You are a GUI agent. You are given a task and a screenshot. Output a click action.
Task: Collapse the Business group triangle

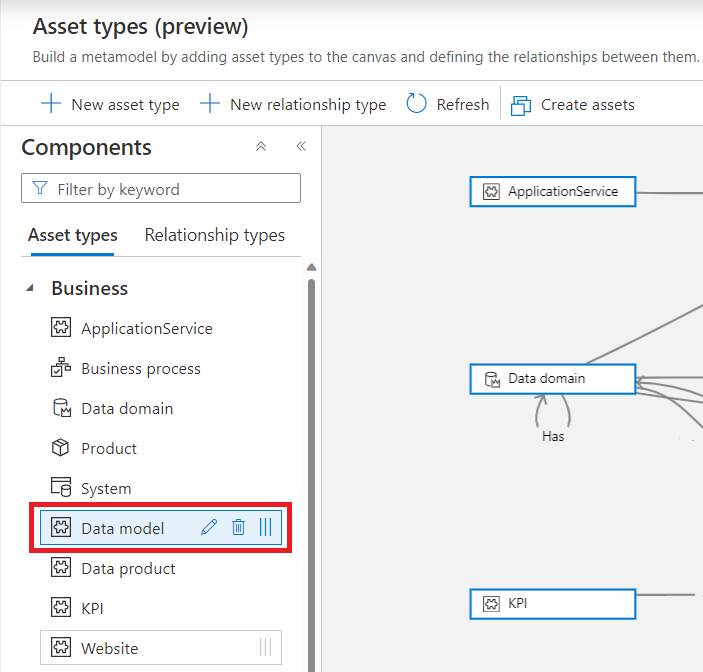point(30,288)
